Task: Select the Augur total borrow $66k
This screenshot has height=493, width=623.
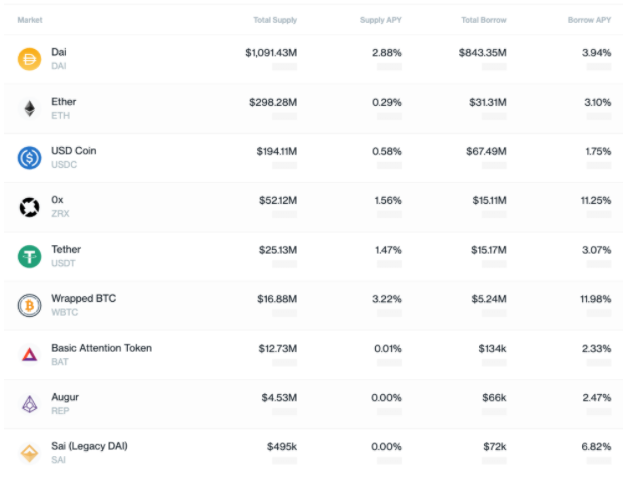Action: point(494,397)
